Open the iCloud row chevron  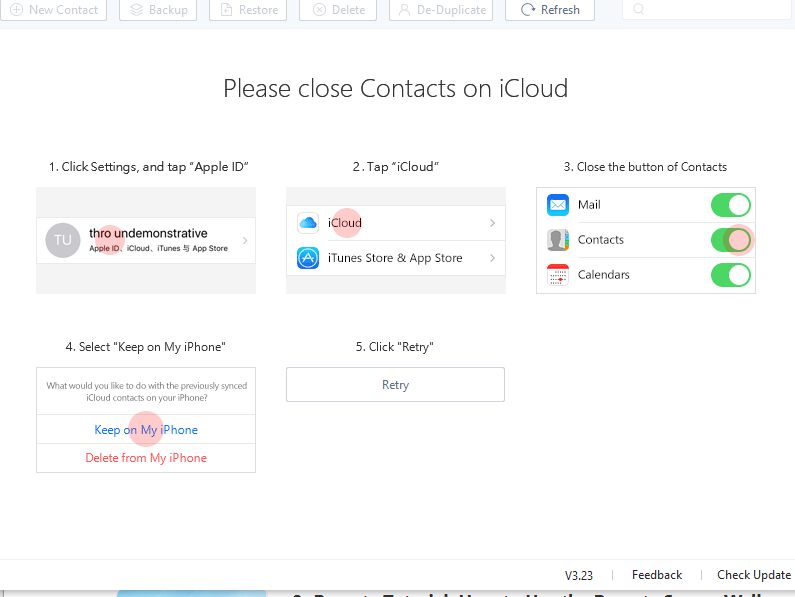click(492, 223)
